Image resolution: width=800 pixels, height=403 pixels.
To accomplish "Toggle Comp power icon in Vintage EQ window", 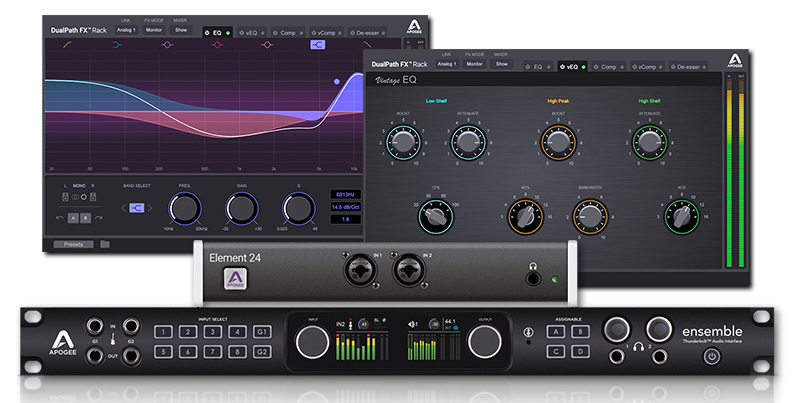I will [x=596, y=67].
